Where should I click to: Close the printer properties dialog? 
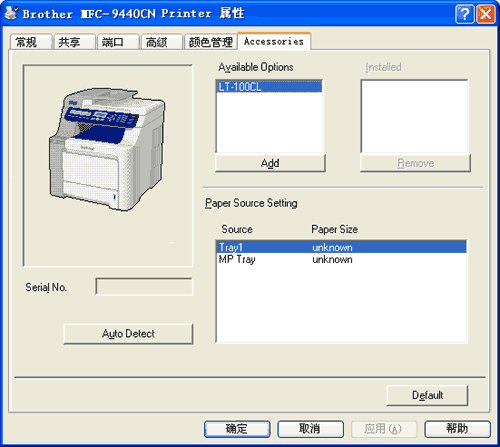tap(485, 14)
